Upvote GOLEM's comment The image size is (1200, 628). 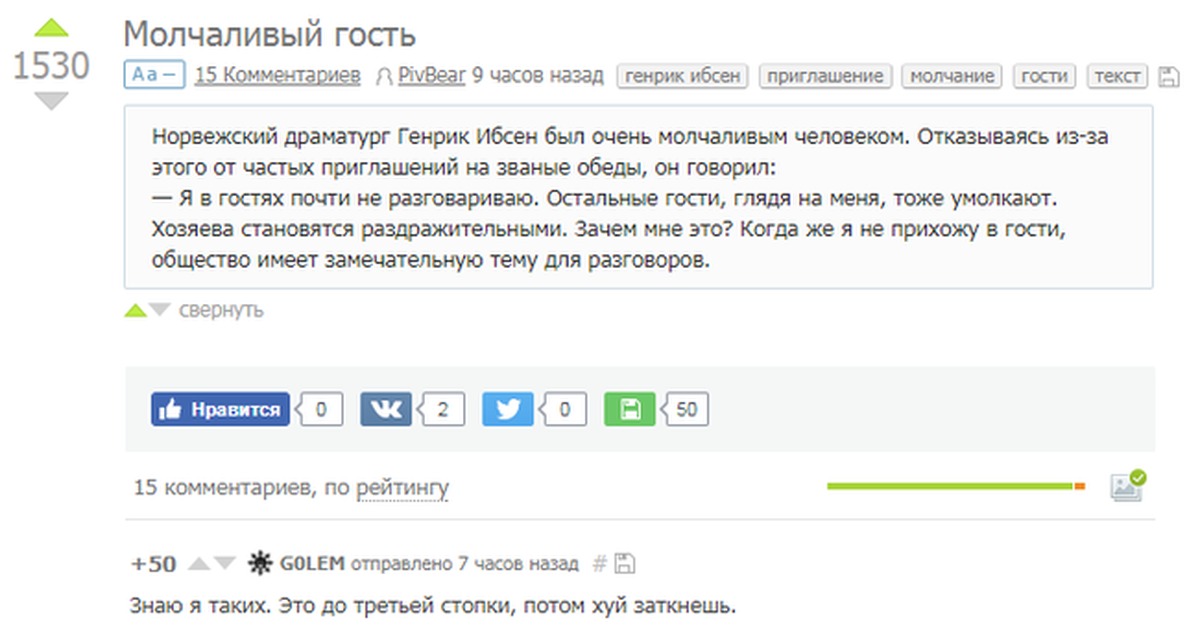click(x=199, y=564)
